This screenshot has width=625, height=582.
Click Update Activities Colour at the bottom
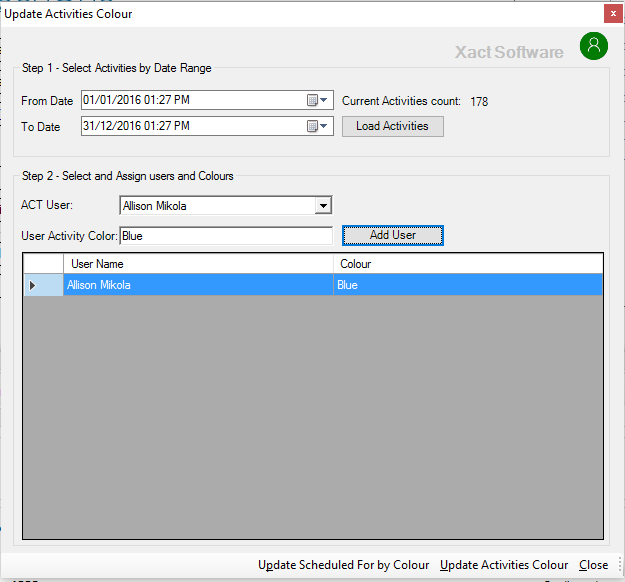[x=504, y=565]
